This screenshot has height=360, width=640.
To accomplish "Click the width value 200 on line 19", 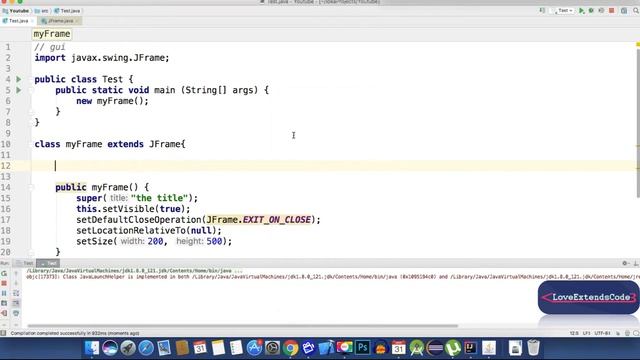I will [155, 241].
